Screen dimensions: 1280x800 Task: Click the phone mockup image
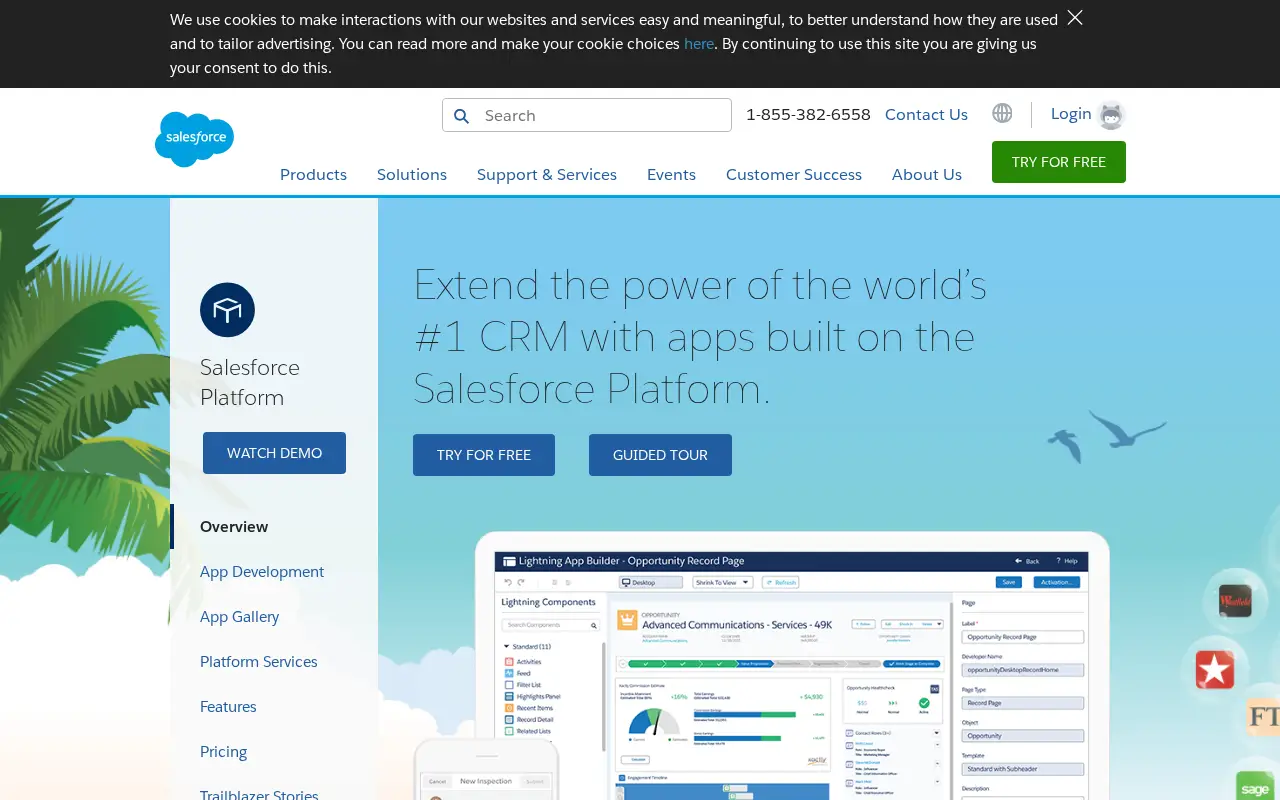pos(486,770)
